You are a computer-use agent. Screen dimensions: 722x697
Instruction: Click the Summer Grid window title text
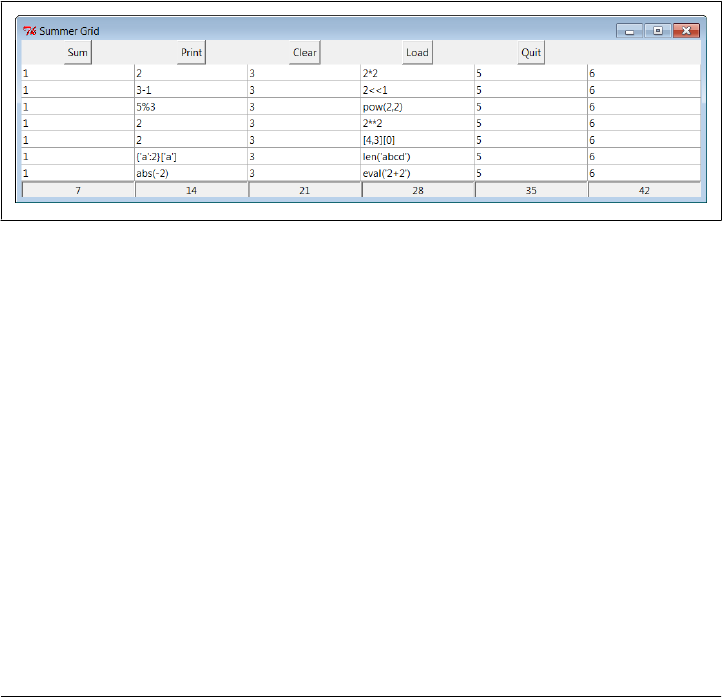(x=69, y=31)
